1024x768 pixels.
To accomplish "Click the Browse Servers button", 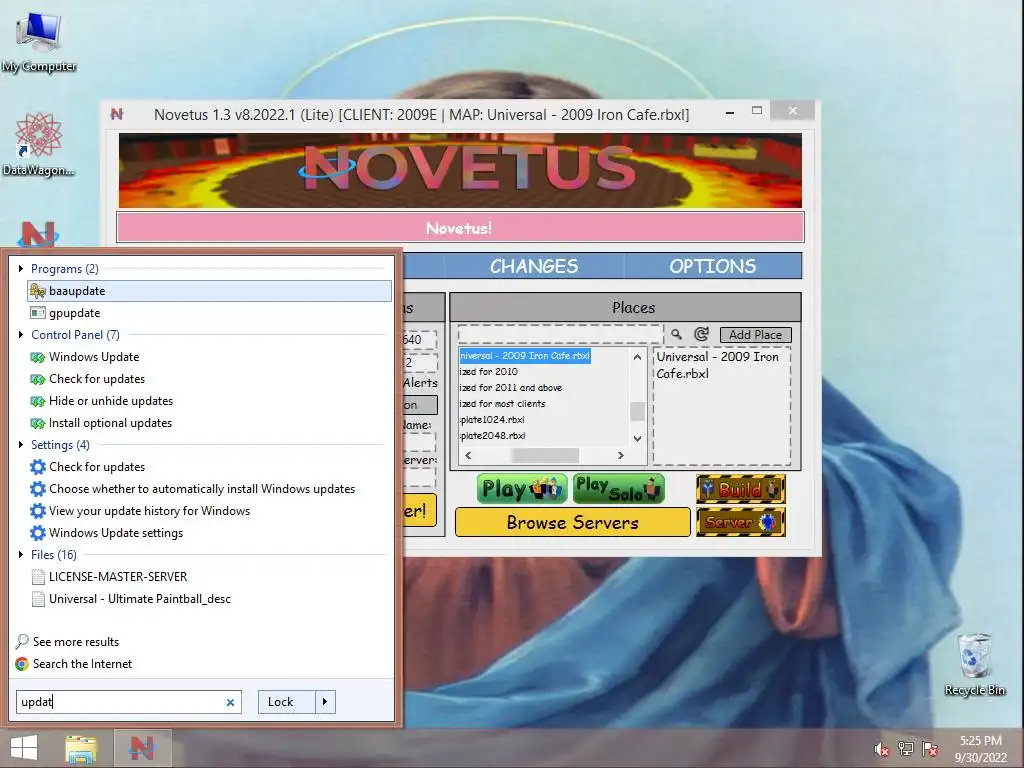I will pos(573,522).
